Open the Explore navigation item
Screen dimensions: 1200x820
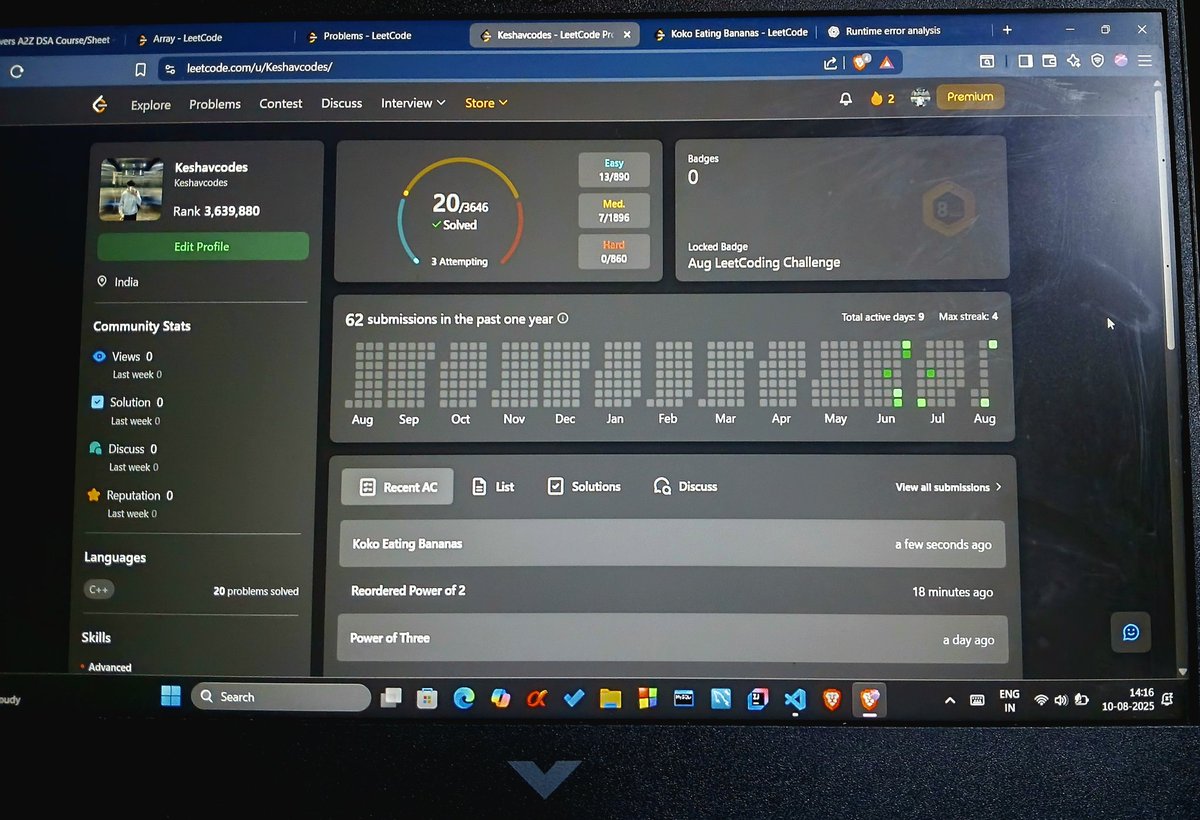click(151, 105)
